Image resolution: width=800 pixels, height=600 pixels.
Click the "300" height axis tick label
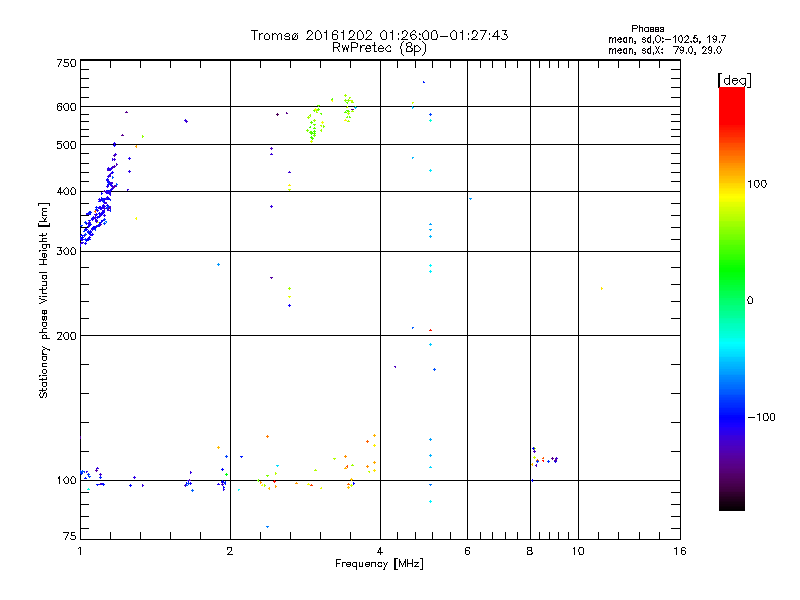pyautogui.click(x=66, y=251)
